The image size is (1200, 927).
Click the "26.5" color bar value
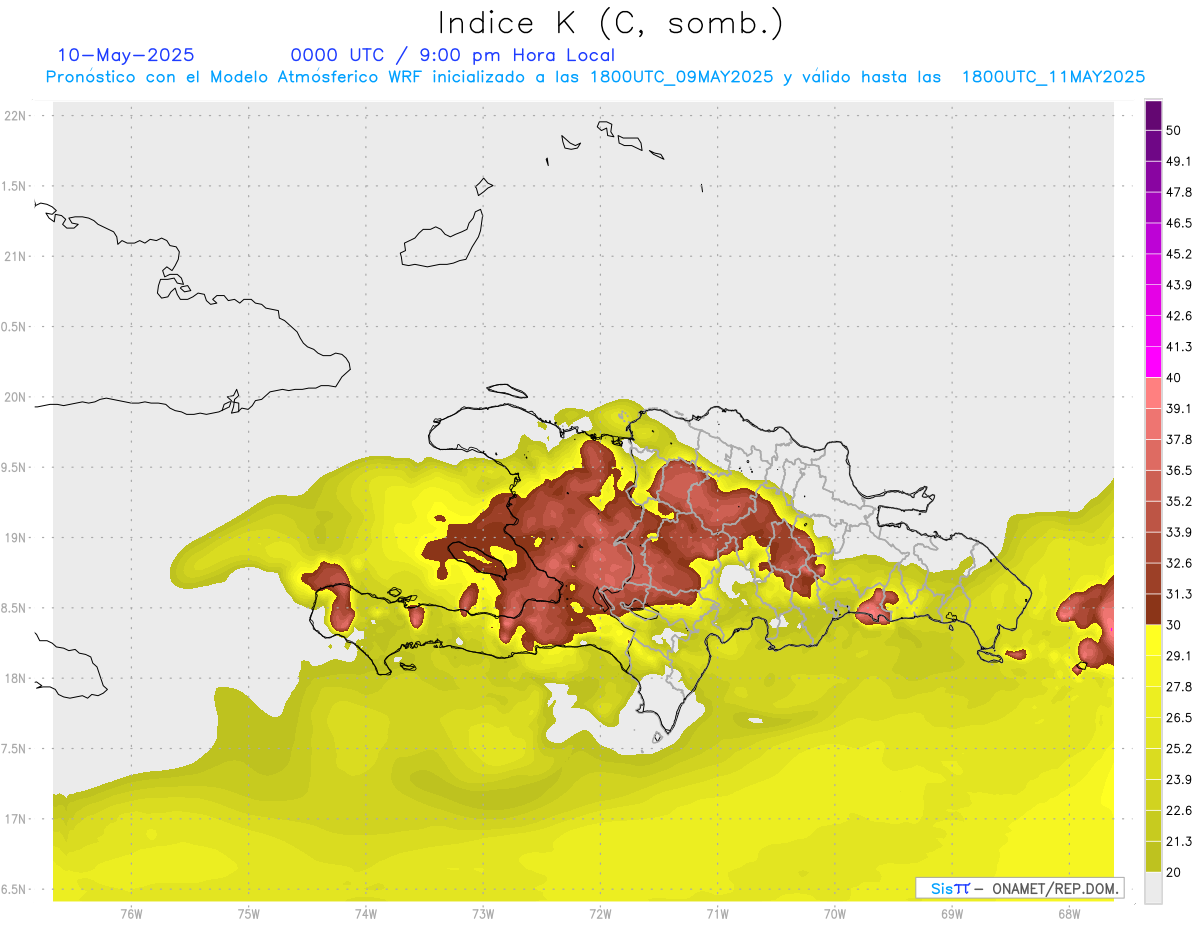(x=1178, y=718)
